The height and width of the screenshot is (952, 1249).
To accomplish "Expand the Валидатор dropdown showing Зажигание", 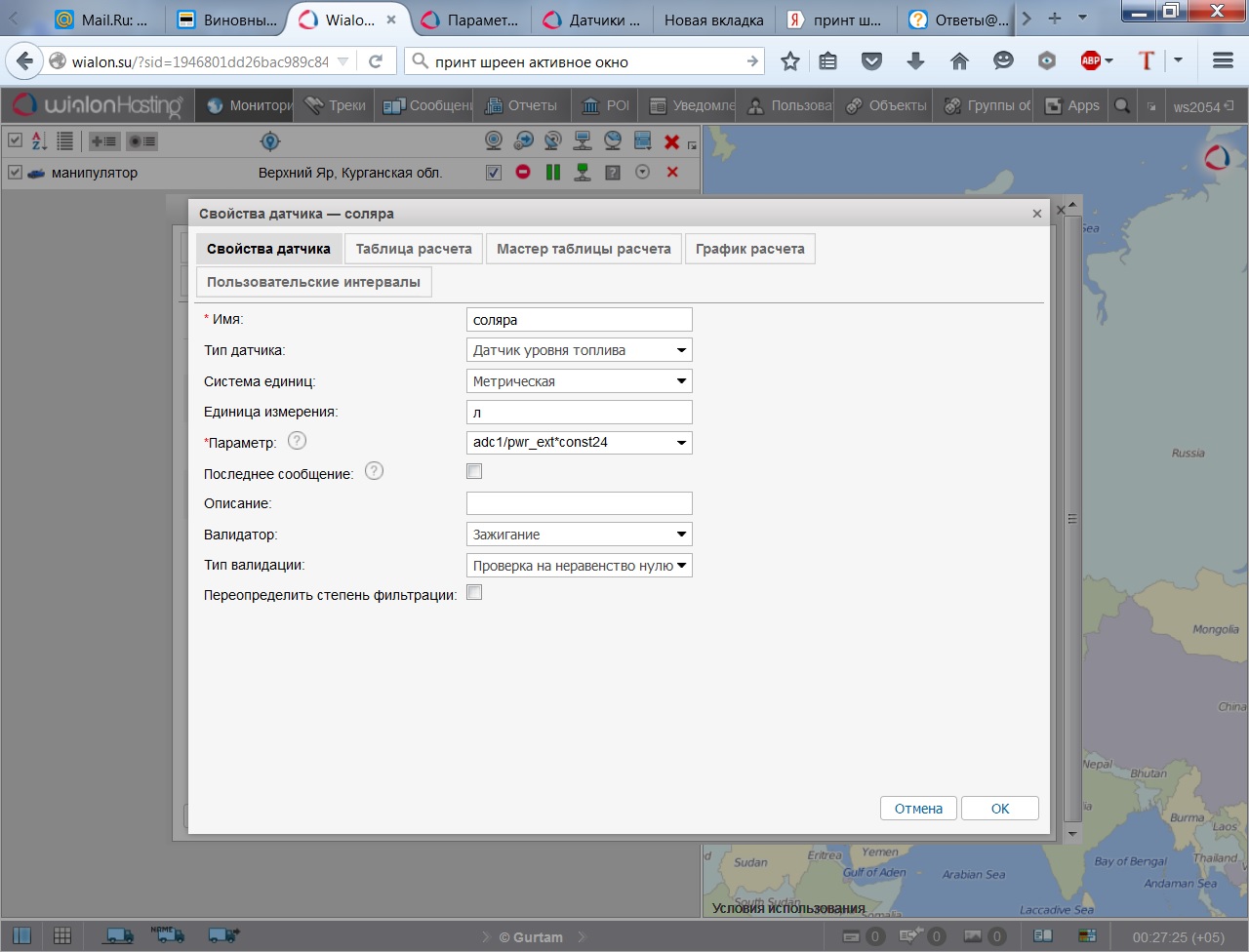I will [580, 535].
